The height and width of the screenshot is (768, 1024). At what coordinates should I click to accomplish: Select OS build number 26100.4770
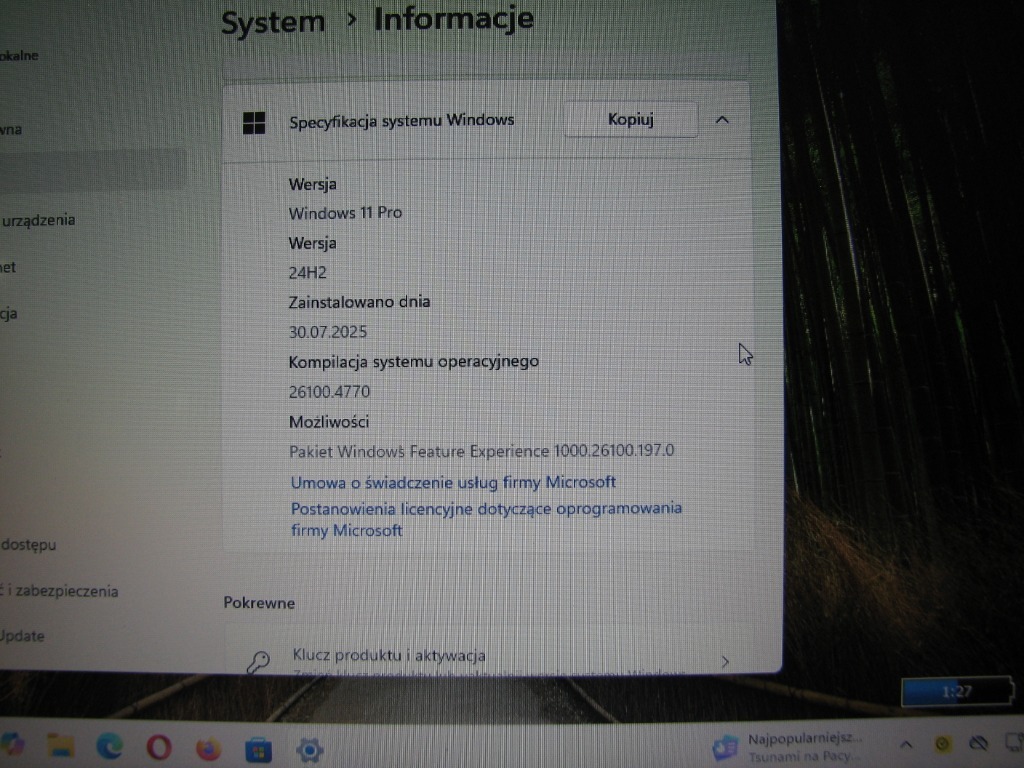pos(329,392)
